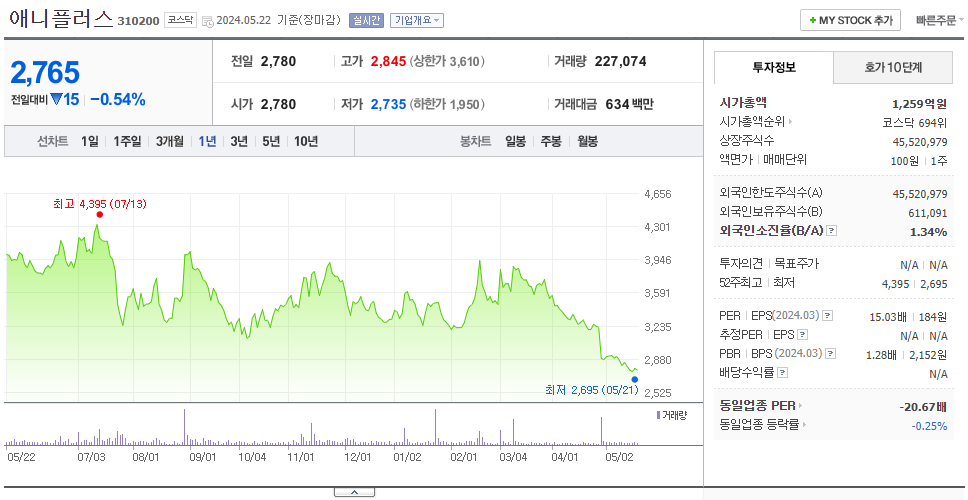
Task: Click the 저가 value 2,735
Action: [x=388, y=104]
